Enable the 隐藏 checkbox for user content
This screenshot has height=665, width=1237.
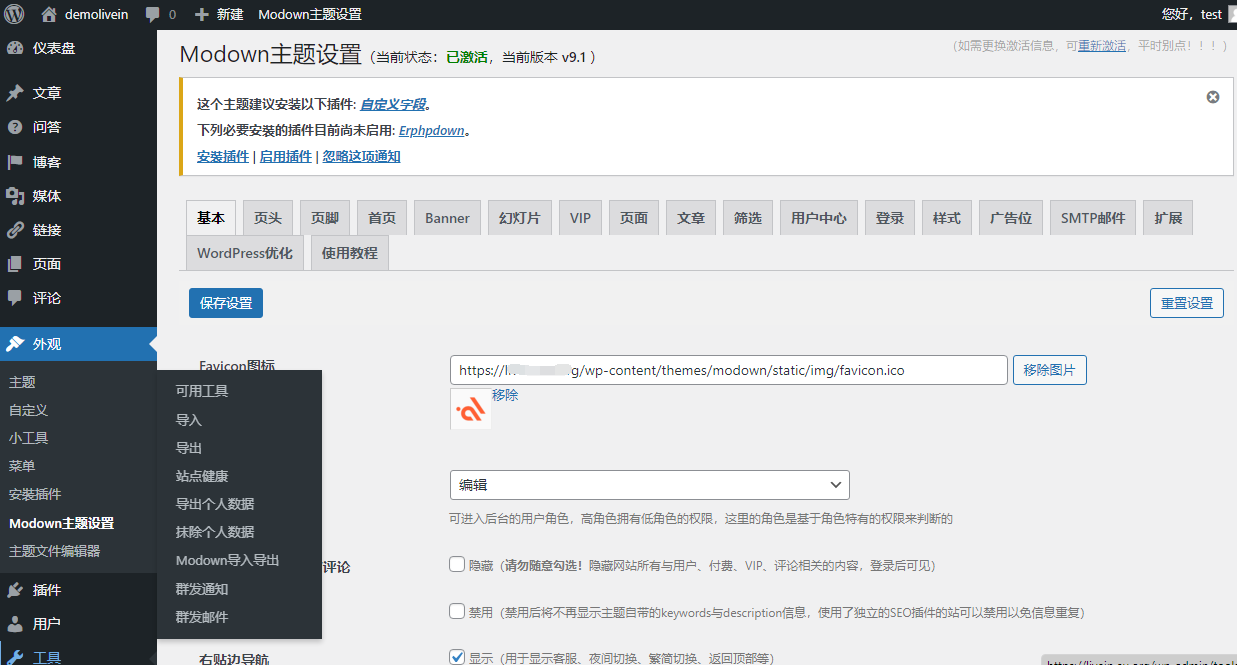point(456,564)
